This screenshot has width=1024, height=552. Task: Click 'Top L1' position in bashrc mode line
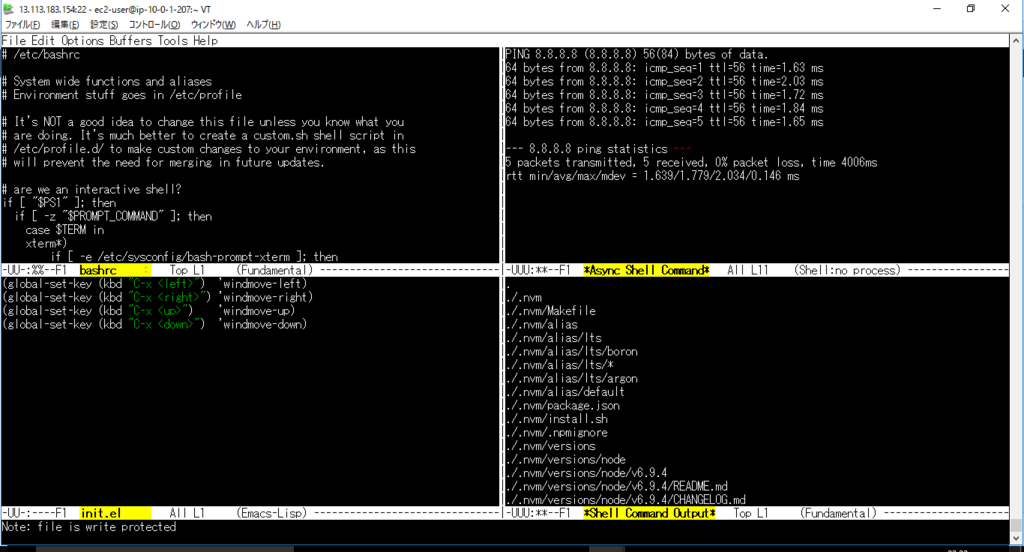187,270
